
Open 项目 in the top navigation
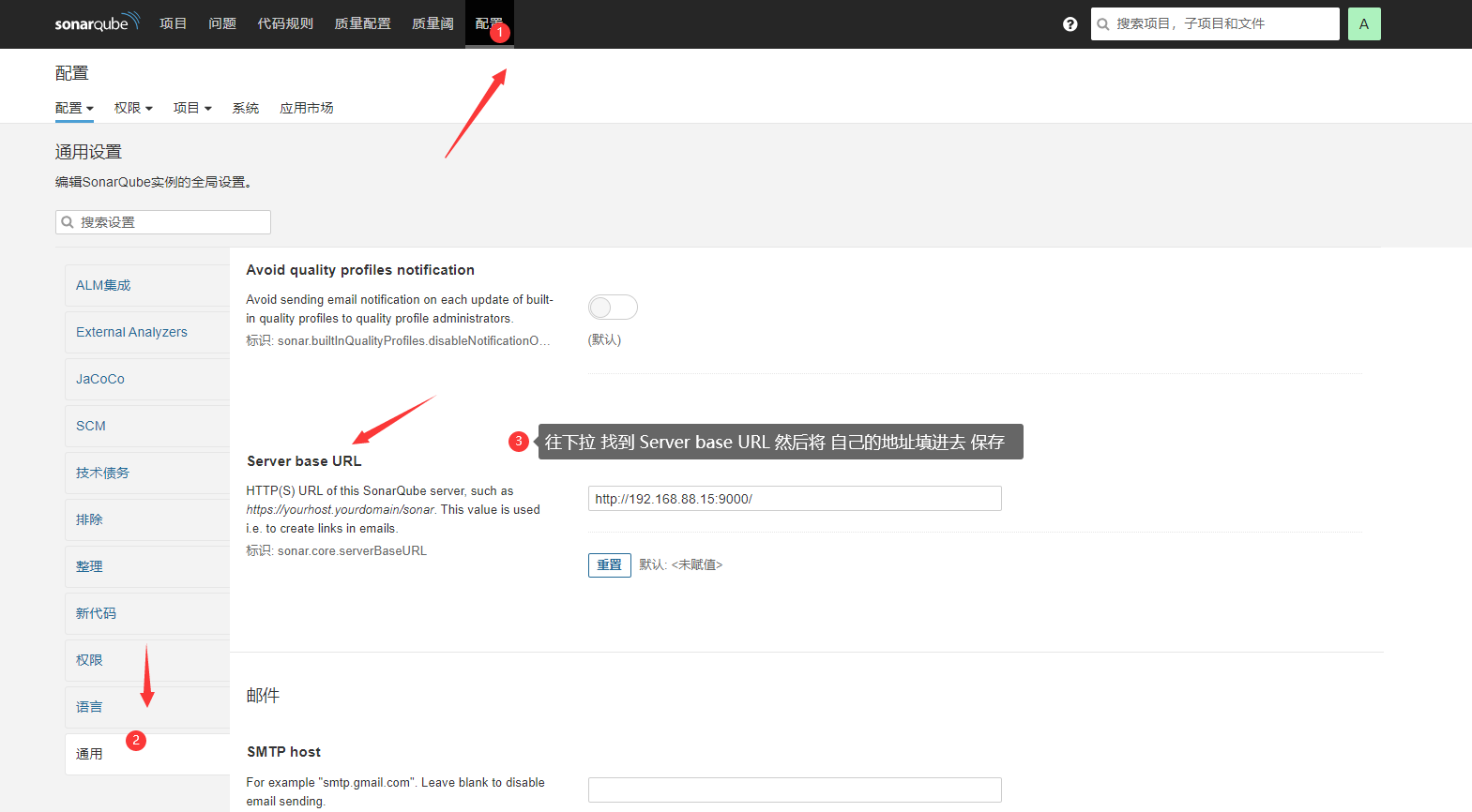(173, 23)
